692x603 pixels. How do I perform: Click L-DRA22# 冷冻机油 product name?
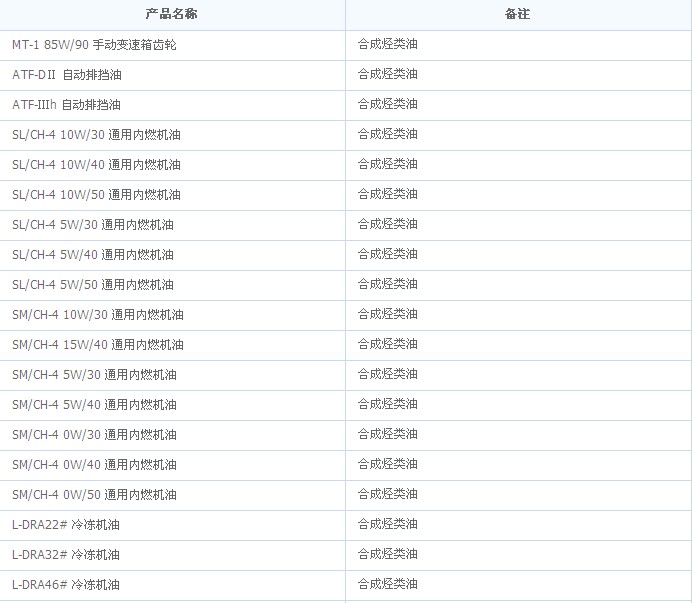[66, 525]
